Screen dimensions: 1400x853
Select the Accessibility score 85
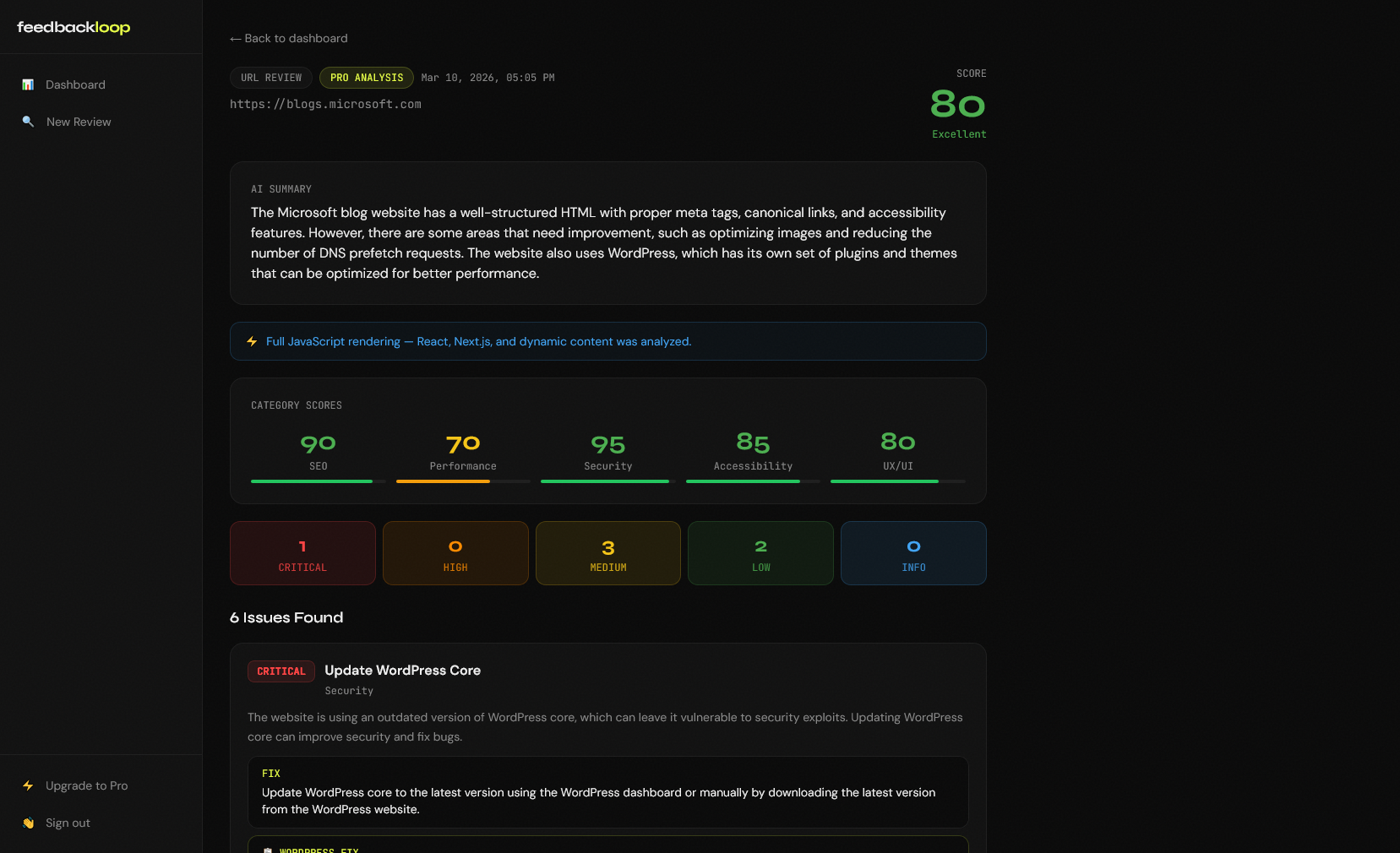point(753,443)
